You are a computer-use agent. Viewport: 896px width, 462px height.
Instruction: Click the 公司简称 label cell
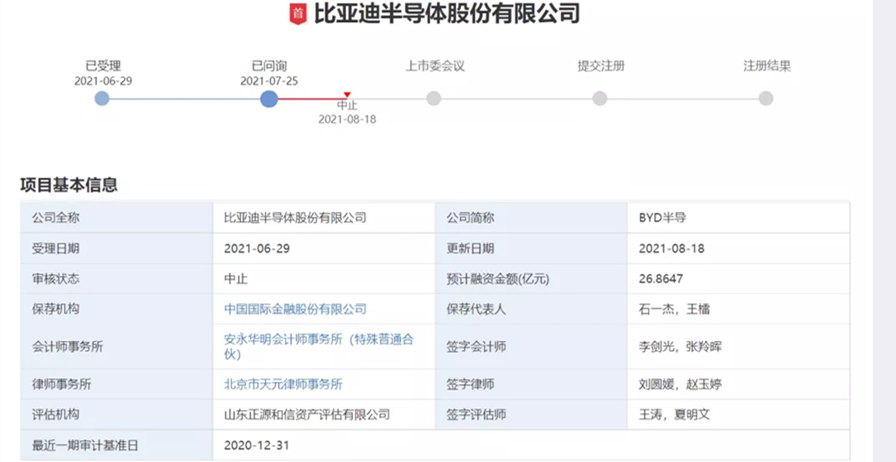pos(531,218)
